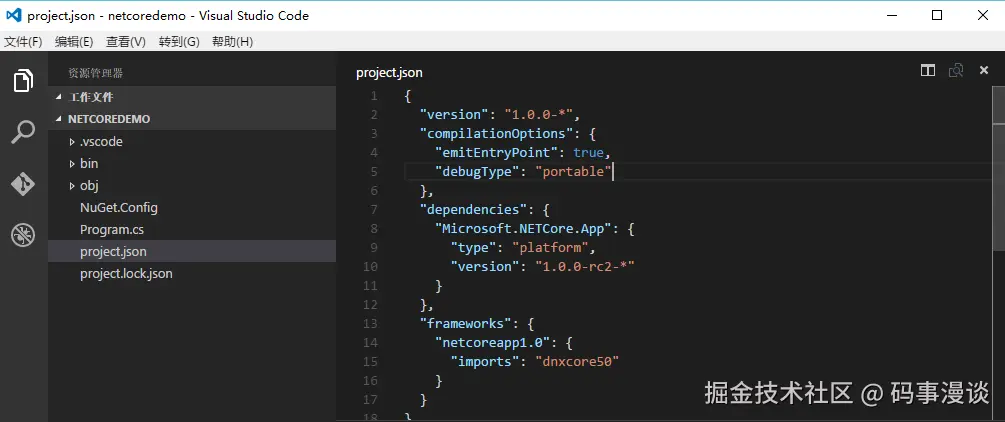Expand the bin folder arrow
Image resolution: width=1005 pixels, height=422 pixels.
tap(72, 164)
